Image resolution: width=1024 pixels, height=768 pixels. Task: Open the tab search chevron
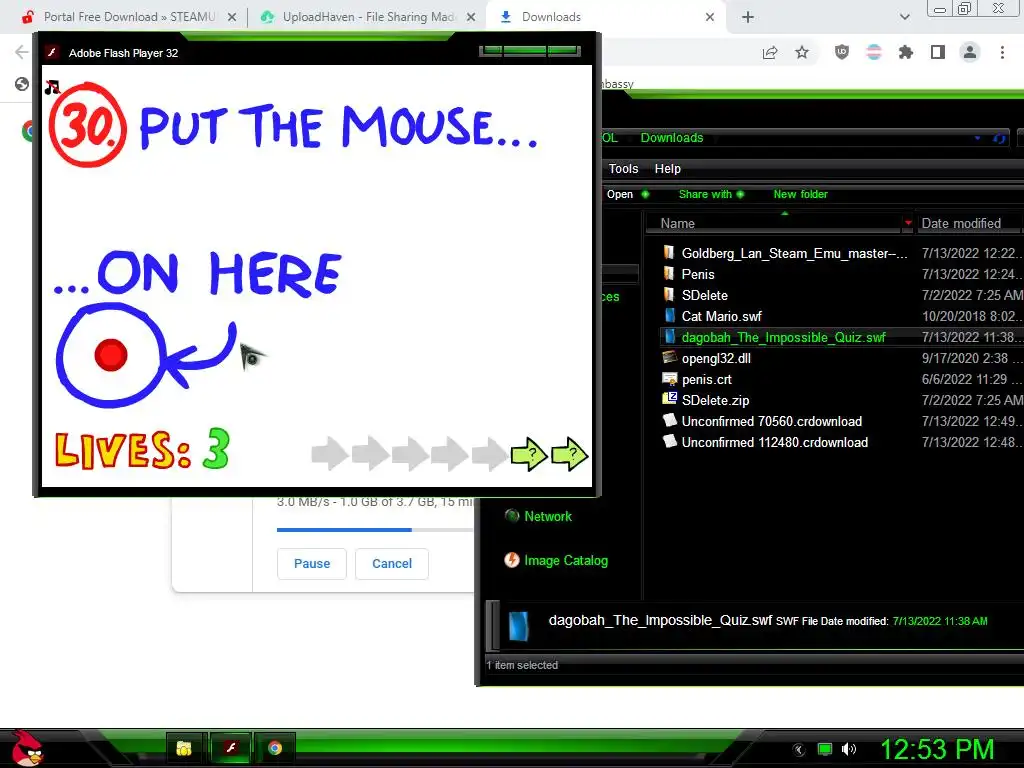(904, 18)
